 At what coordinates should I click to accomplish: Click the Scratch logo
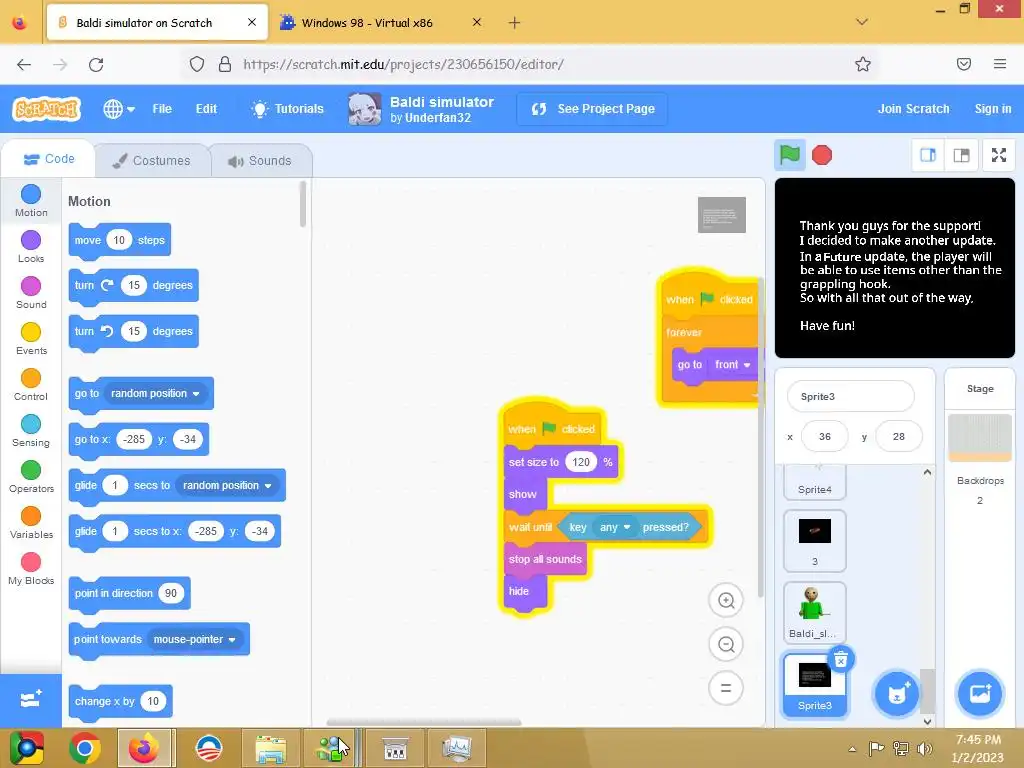[x=47, y=109]
